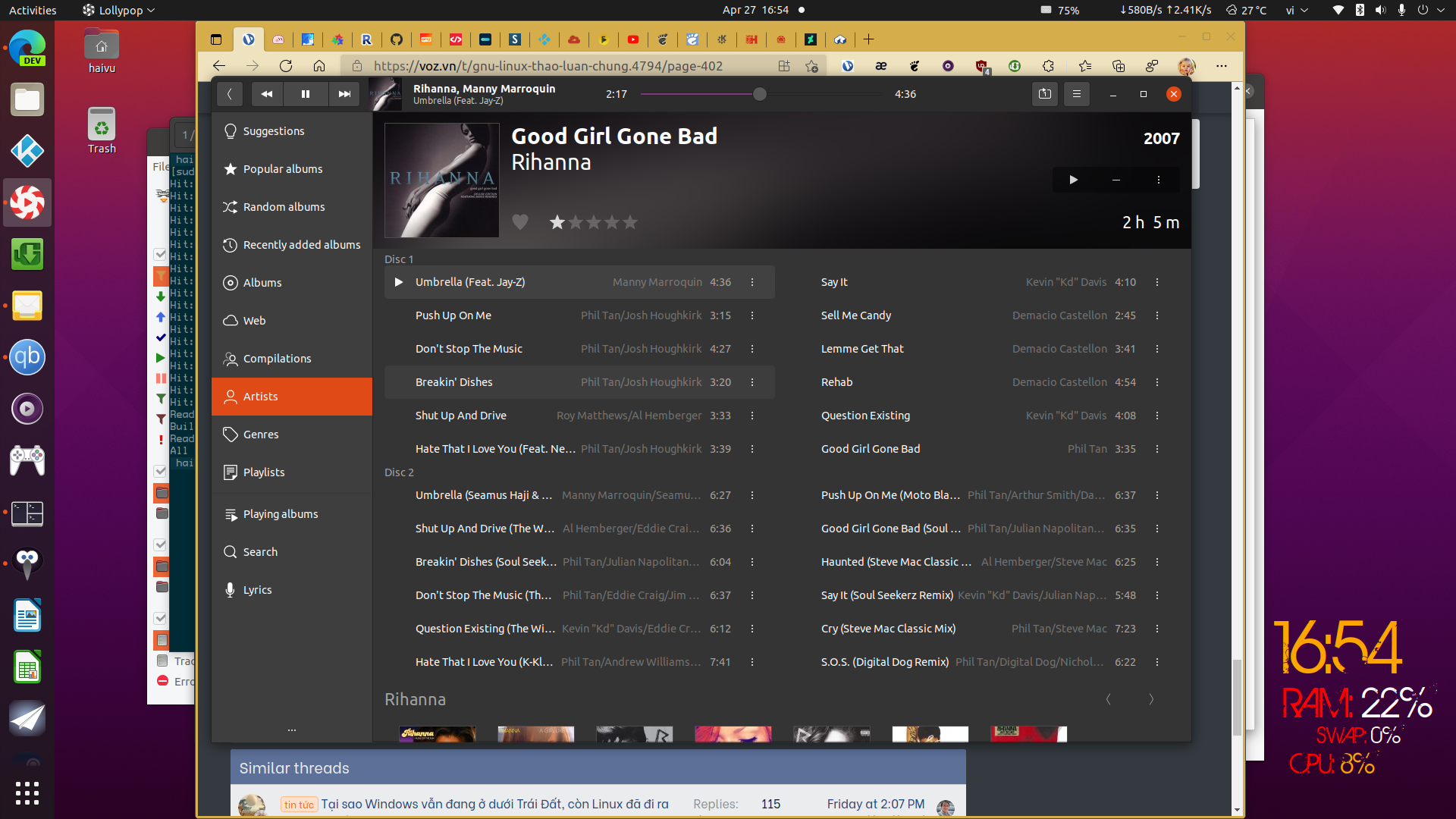This screenshot has width=1456, height=819.
Task: Open options for Good Girl Gone Bad track
Action: [1157, 449]
